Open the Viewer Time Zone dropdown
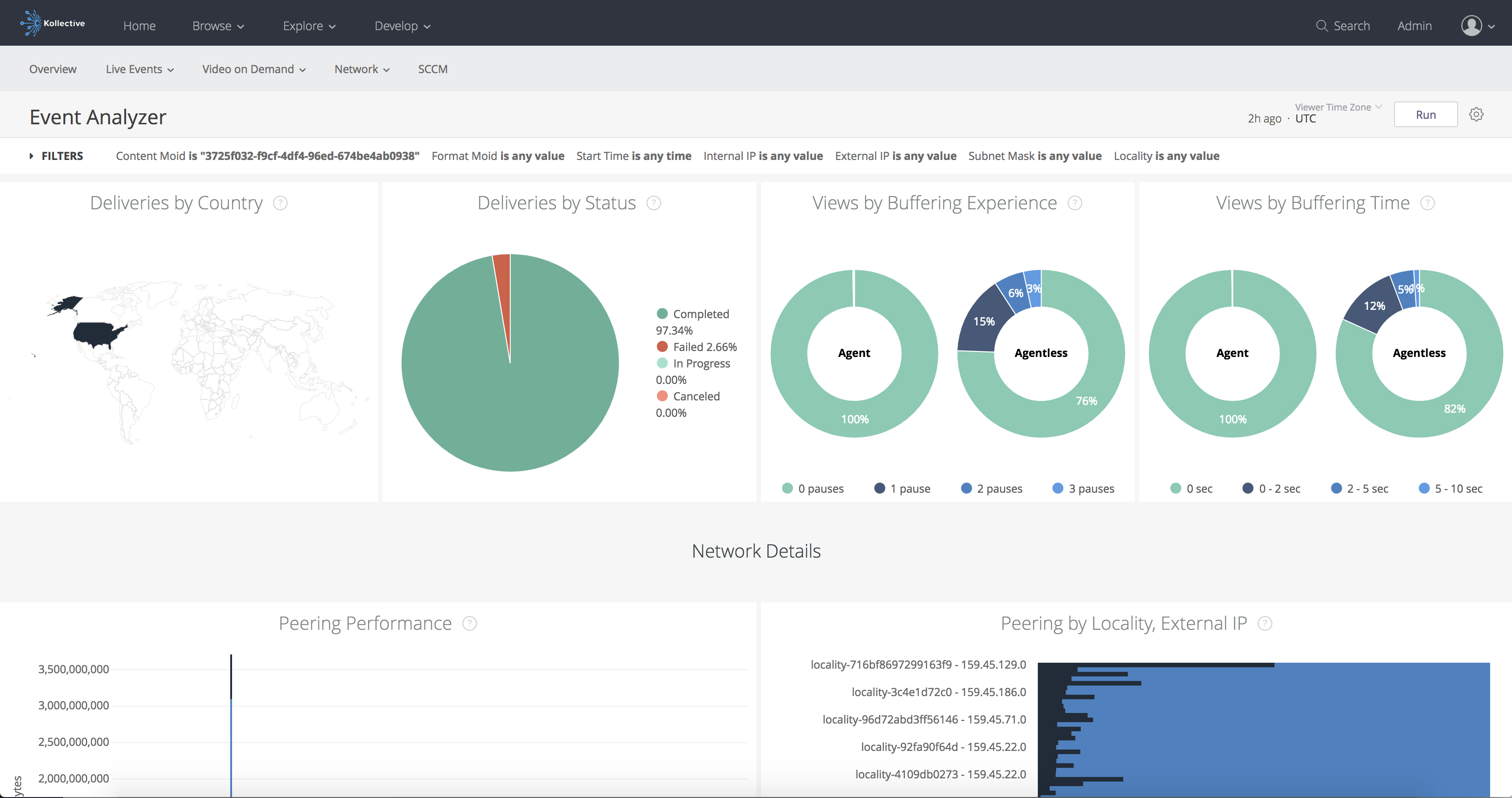The width and height of the screenshot is (1512, 798). click(1338, 107)
